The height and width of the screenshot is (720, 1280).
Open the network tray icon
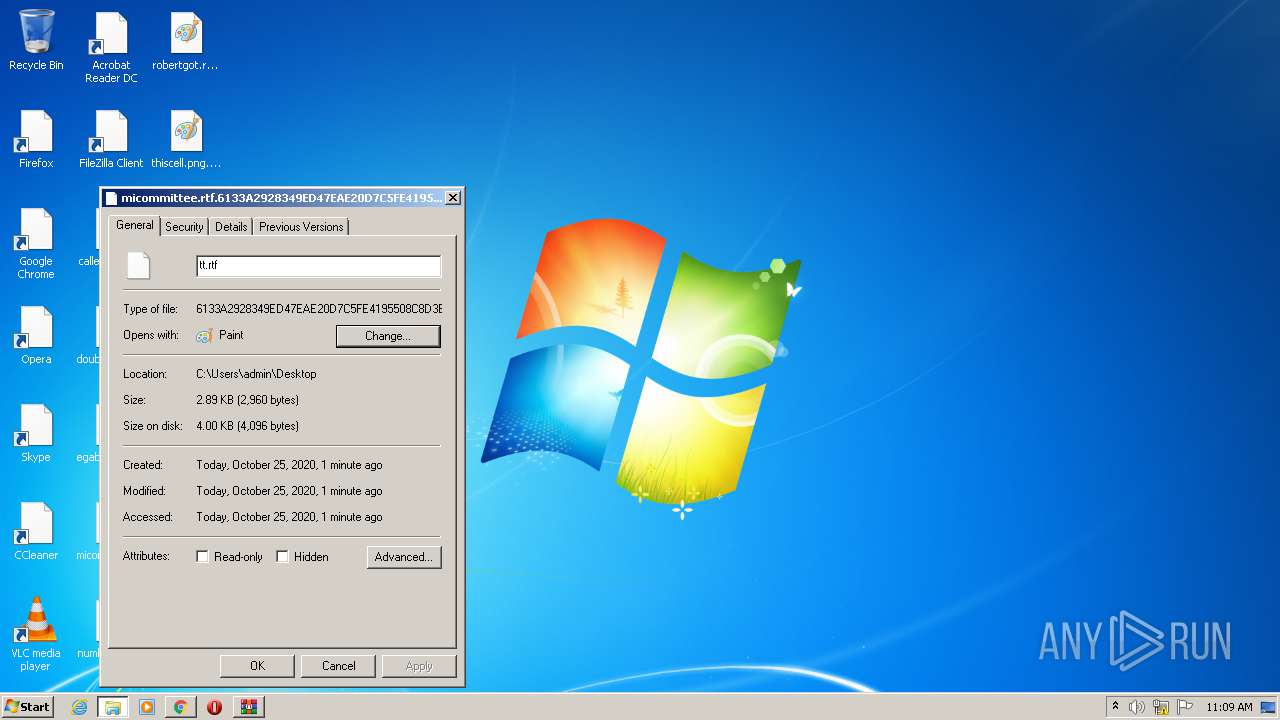(x=1161, y=707)
